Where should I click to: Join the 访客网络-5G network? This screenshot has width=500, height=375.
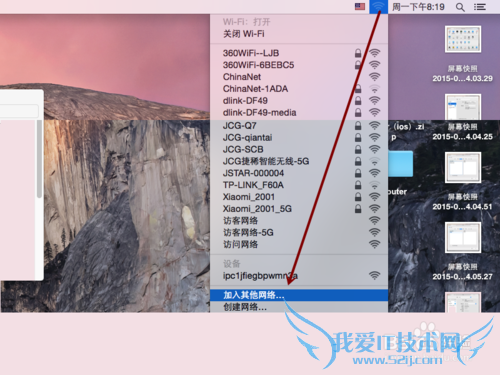click(x=299, y=232)
